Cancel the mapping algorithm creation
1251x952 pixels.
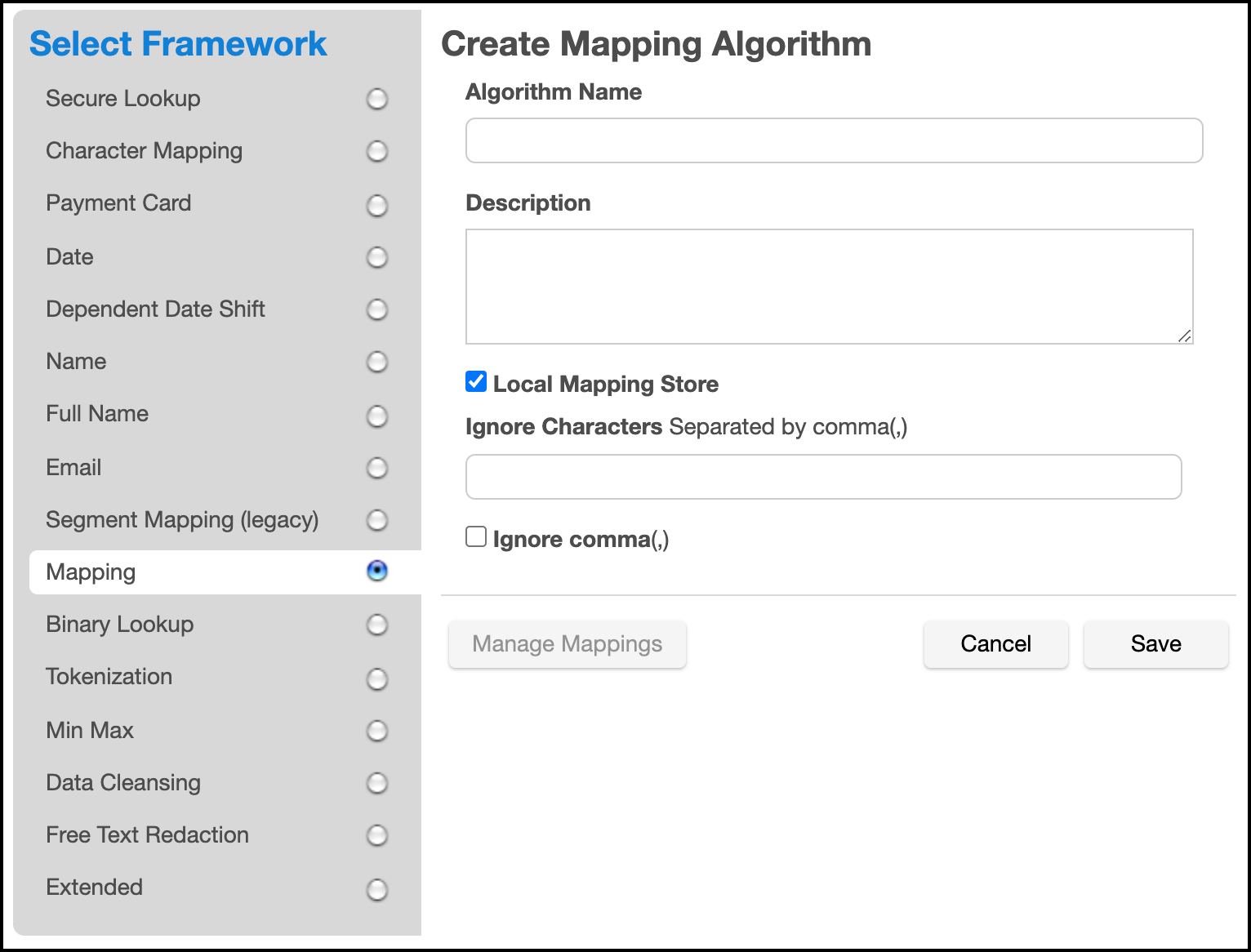pos(995,644)
